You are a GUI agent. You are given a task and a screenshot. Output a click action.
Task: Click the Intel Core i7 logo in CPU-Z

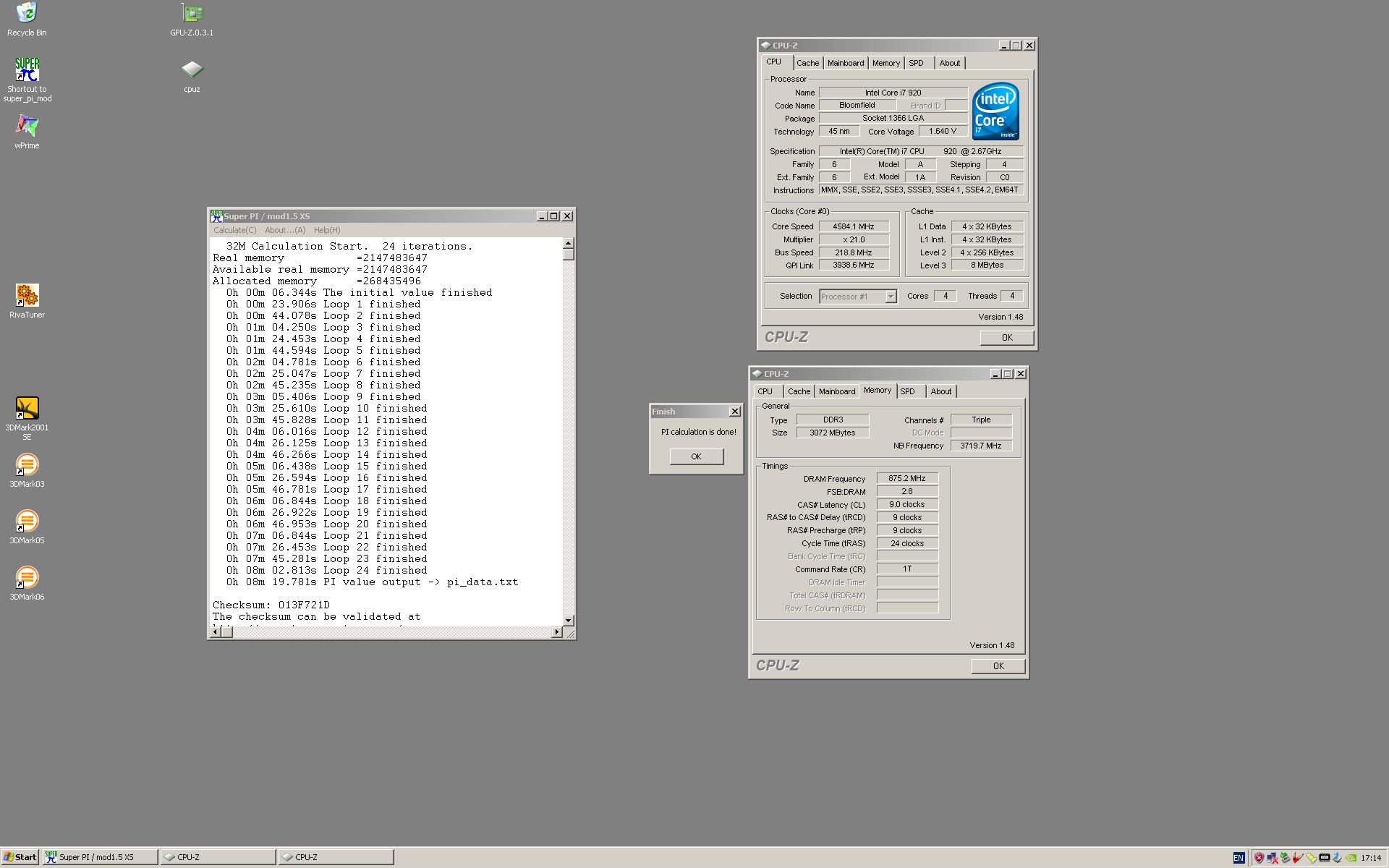click(995, 111)
